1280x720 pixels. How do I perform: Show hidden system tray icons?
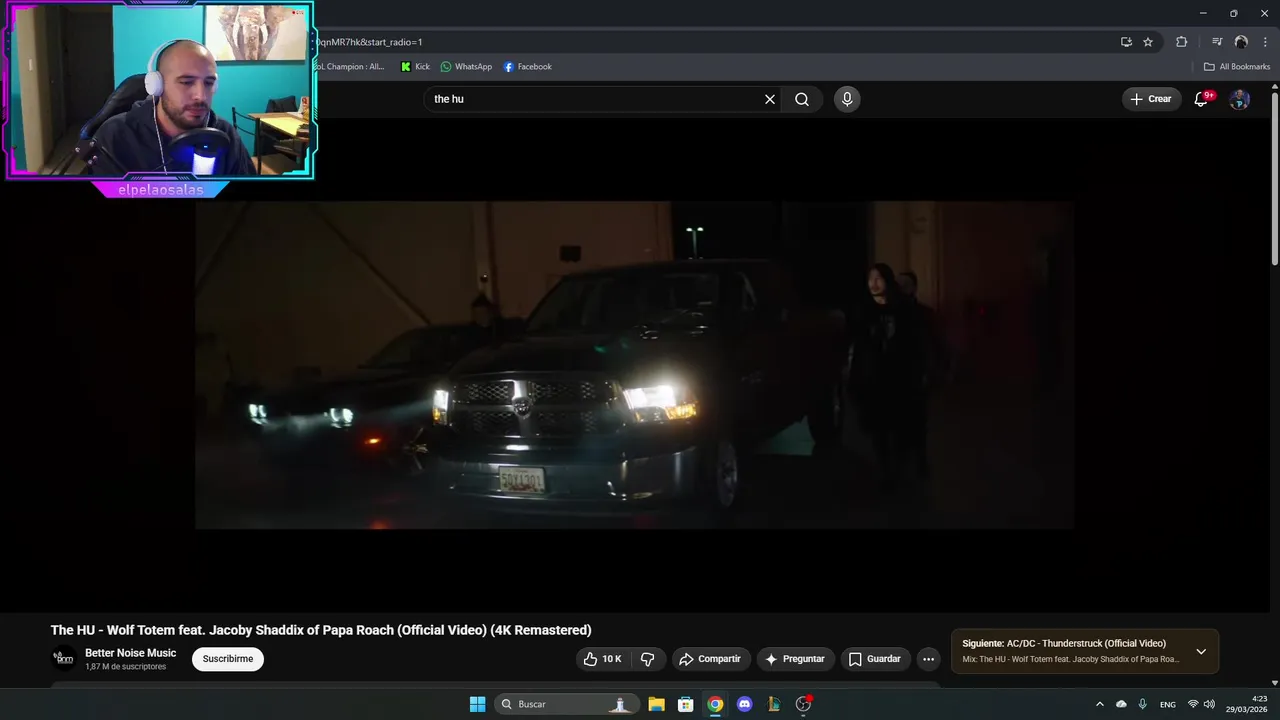click(x=1100, y=704)
